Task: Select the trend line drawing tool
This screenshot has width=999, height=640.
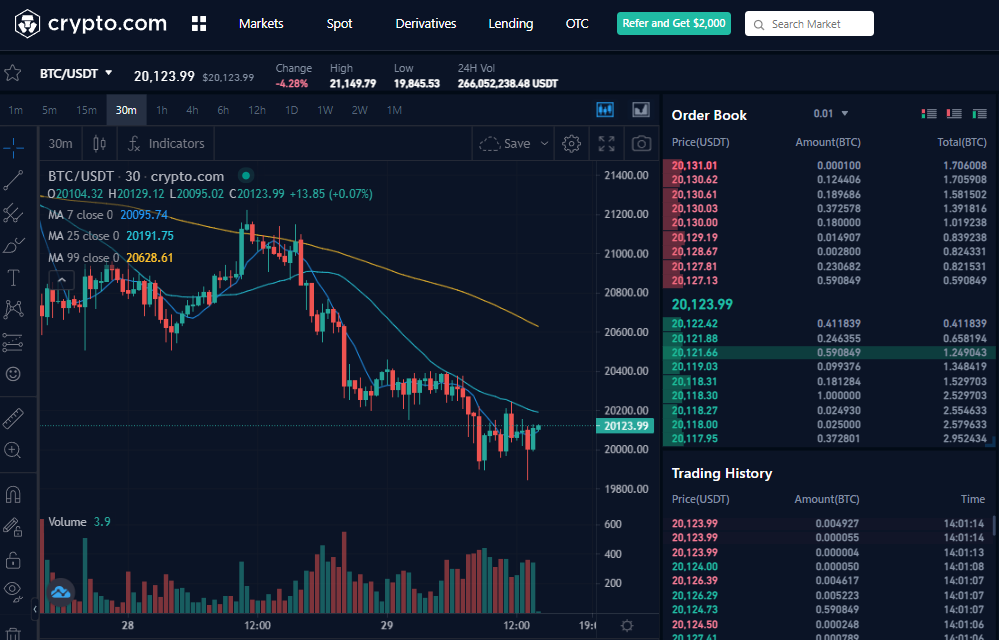Action: click(x=13, y=180)
